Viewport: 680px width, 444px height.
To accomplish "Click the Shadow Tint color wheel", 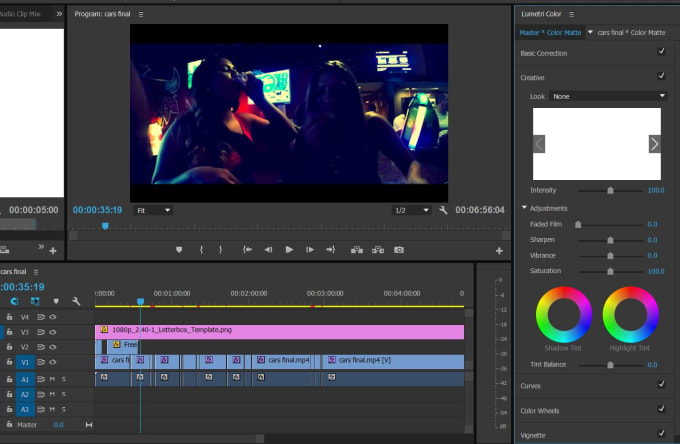I will click(564, 314).
